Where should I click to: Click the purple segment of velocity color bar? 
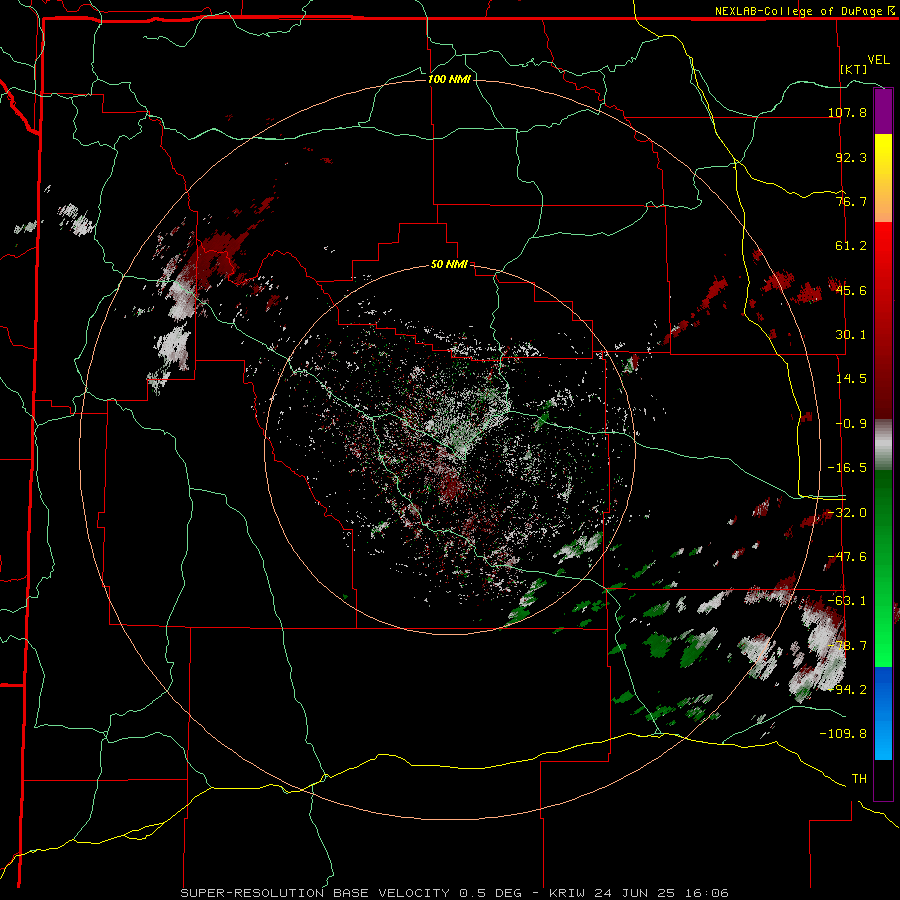coord(883,111)
